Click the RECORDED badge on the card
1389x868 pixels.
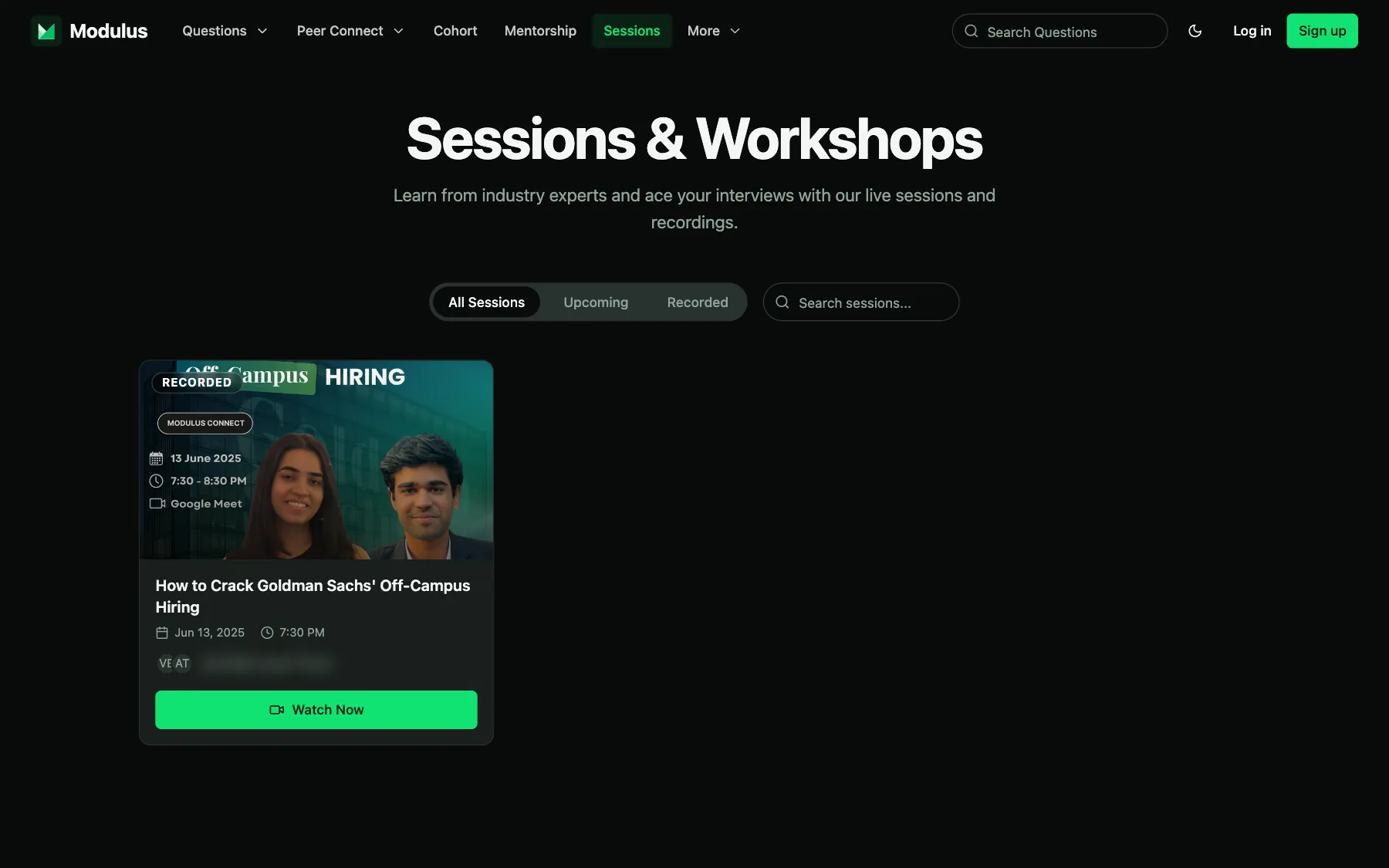(197, 382)
